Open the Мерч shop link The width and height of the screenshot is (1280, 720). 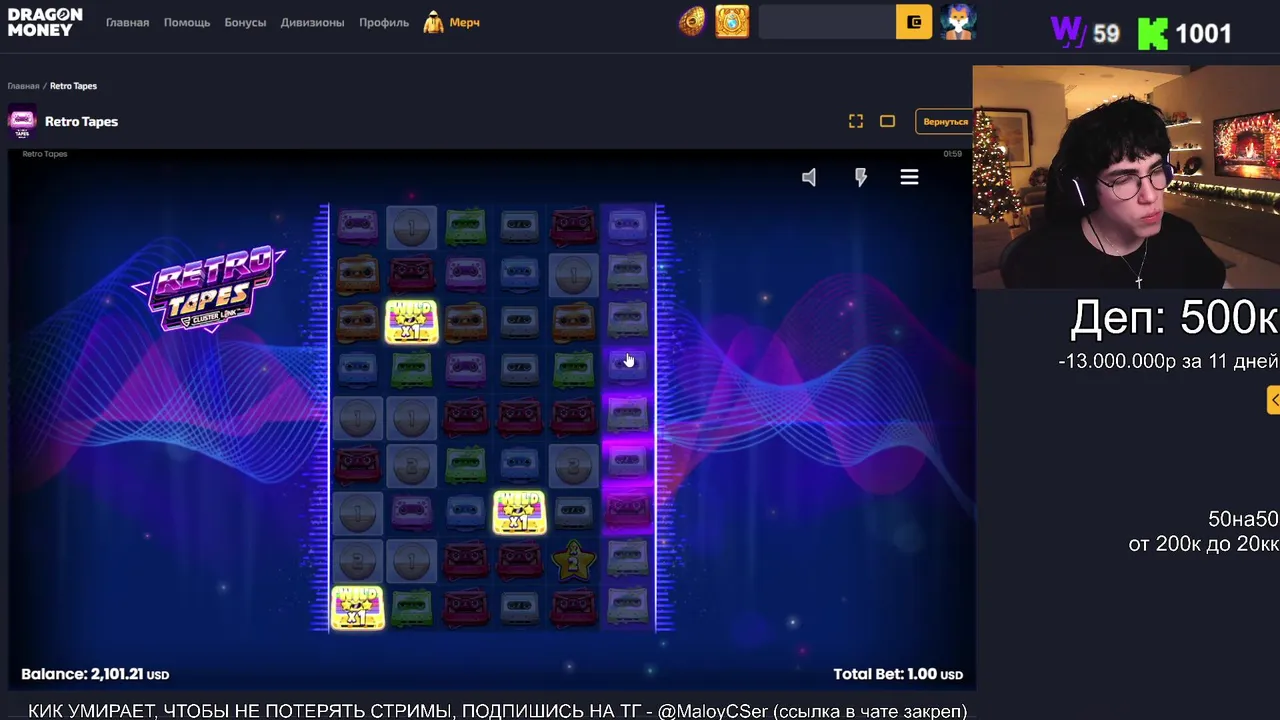pos(464,22)
